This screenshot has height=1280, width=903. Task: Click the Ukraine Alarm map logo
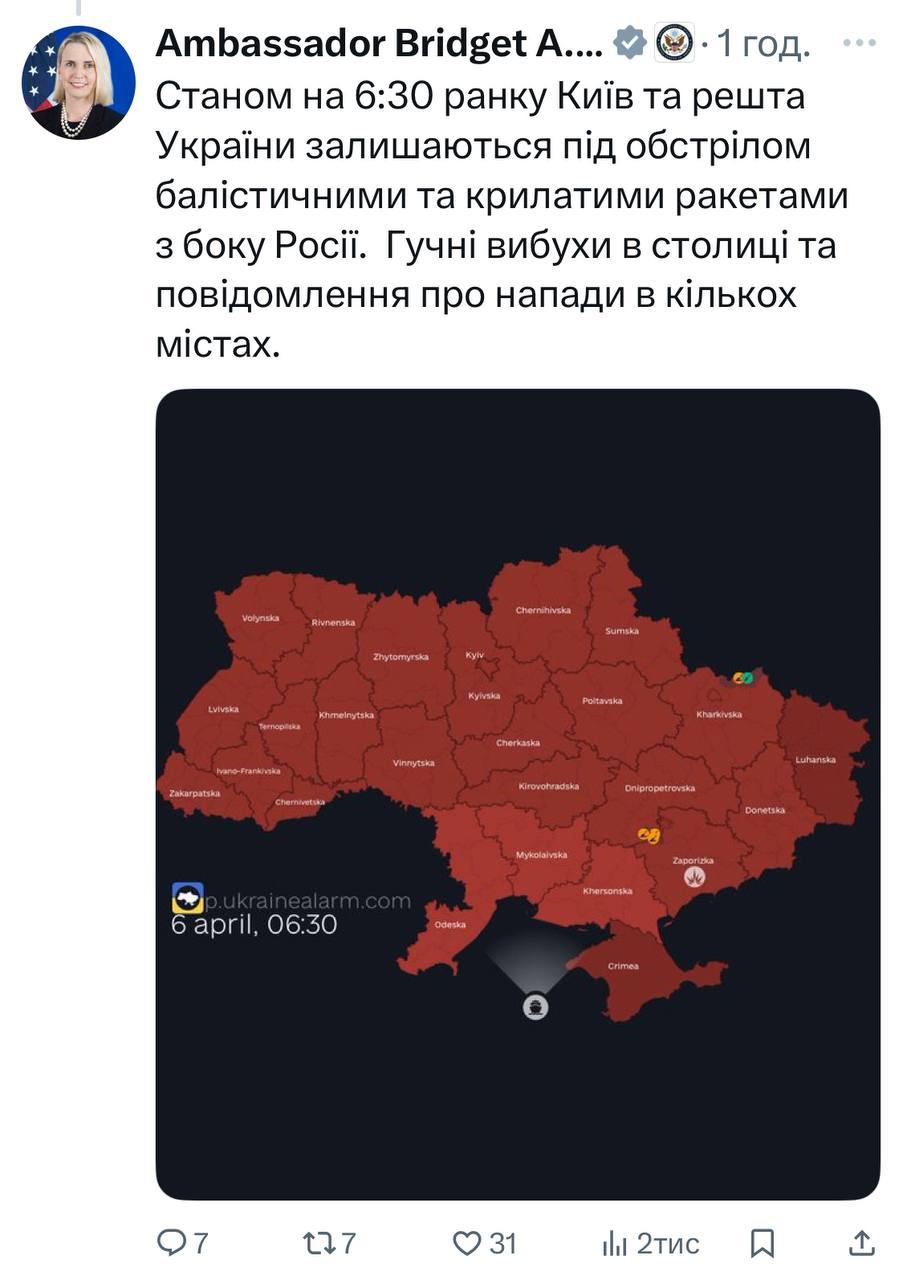[186, 897]
